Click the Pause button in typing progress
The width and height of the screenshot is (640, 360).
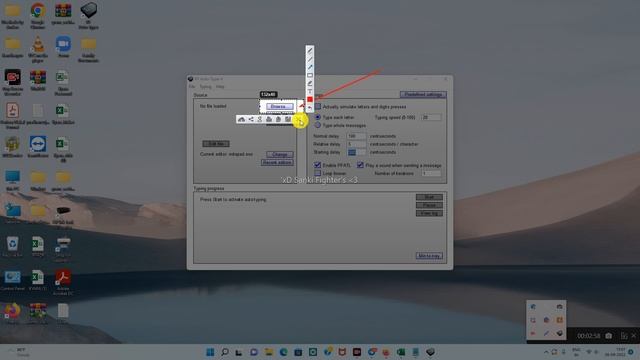click(429, 205)
